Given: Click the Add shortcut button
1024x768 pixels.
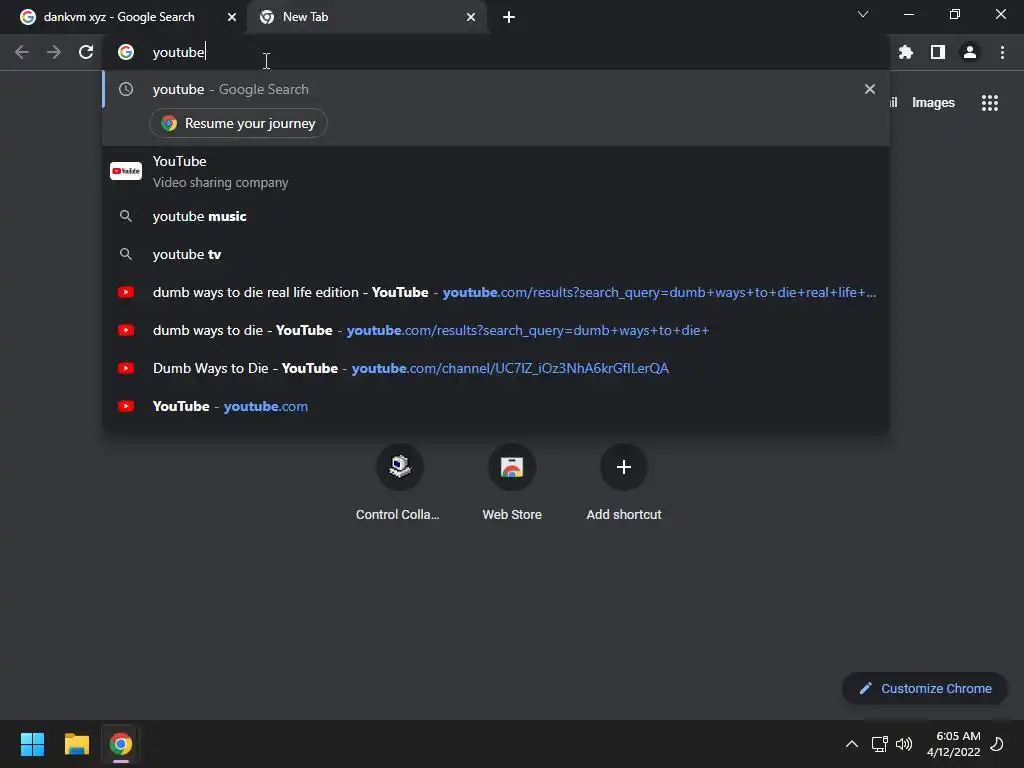Looking at the screenshot, I should click(624, 483).
